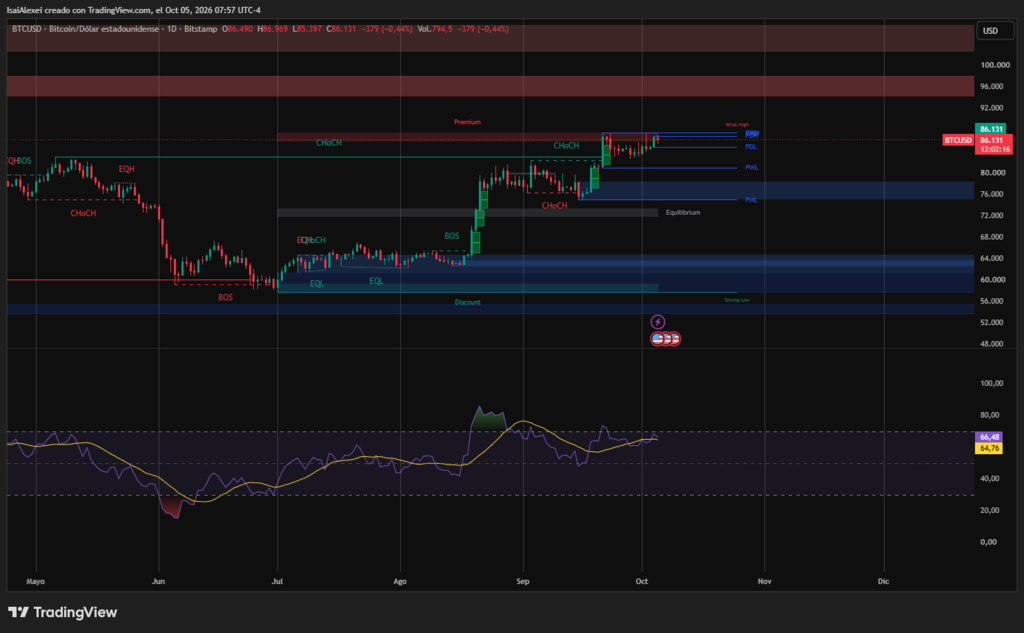Click the 'Sep' date on time axis
The image size is (1024, 633).
coord(522,581)
